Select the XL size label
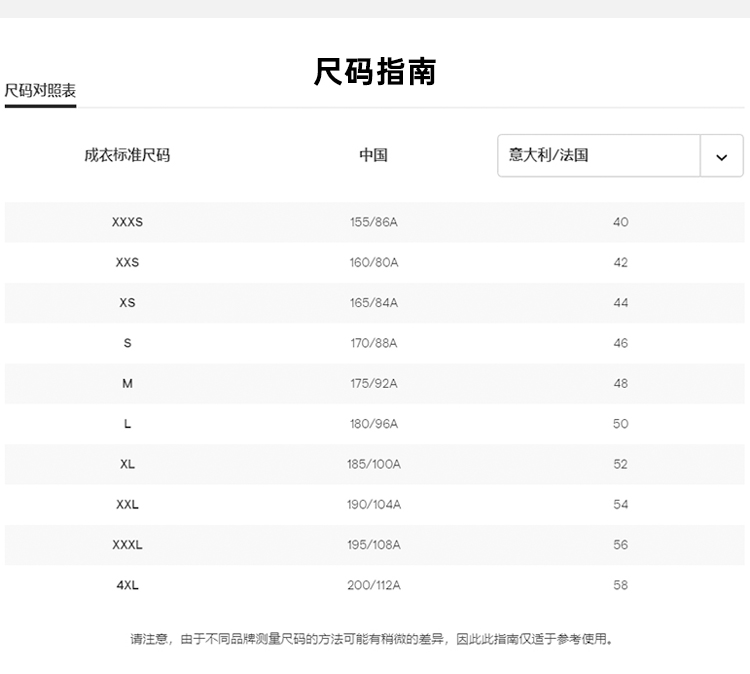This screenshot has height=674, width=750. 127,464
